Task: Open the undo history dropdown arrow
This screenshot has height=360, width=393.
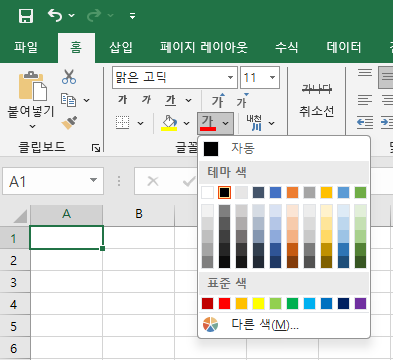Action: click(x=71, y=15)
